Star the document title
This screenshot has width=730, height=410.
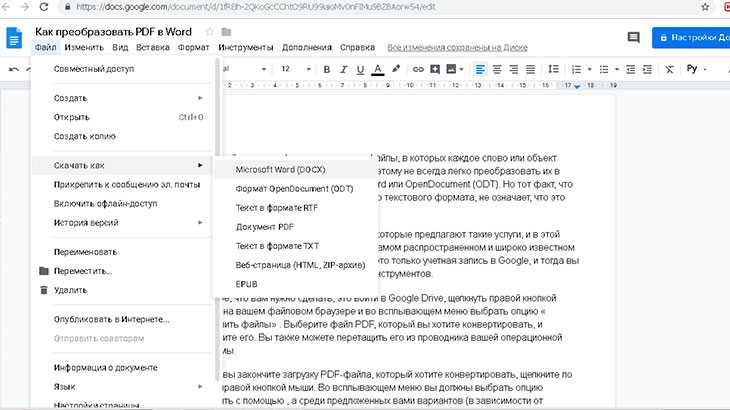[x=210, y=32]
